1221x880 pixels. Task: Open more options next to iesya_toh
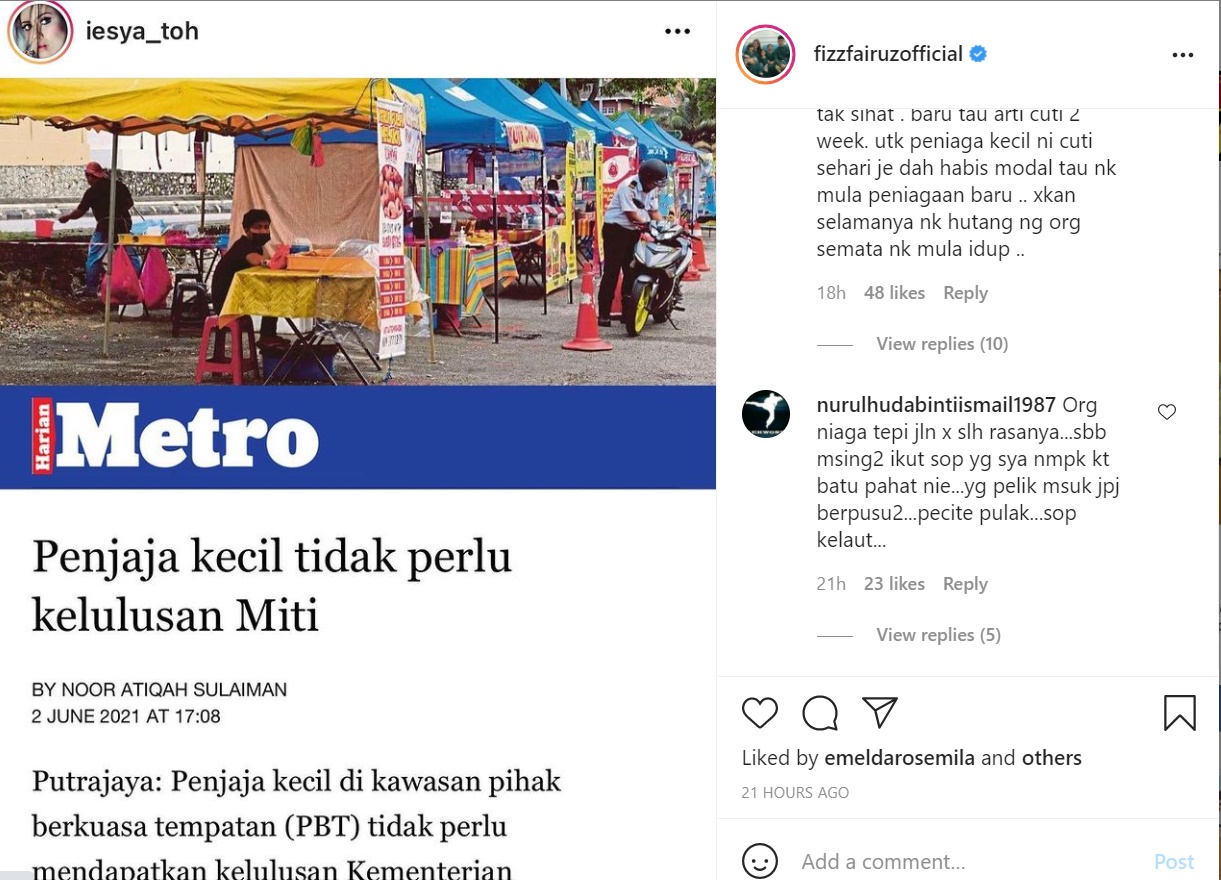[x=678, y=31]
